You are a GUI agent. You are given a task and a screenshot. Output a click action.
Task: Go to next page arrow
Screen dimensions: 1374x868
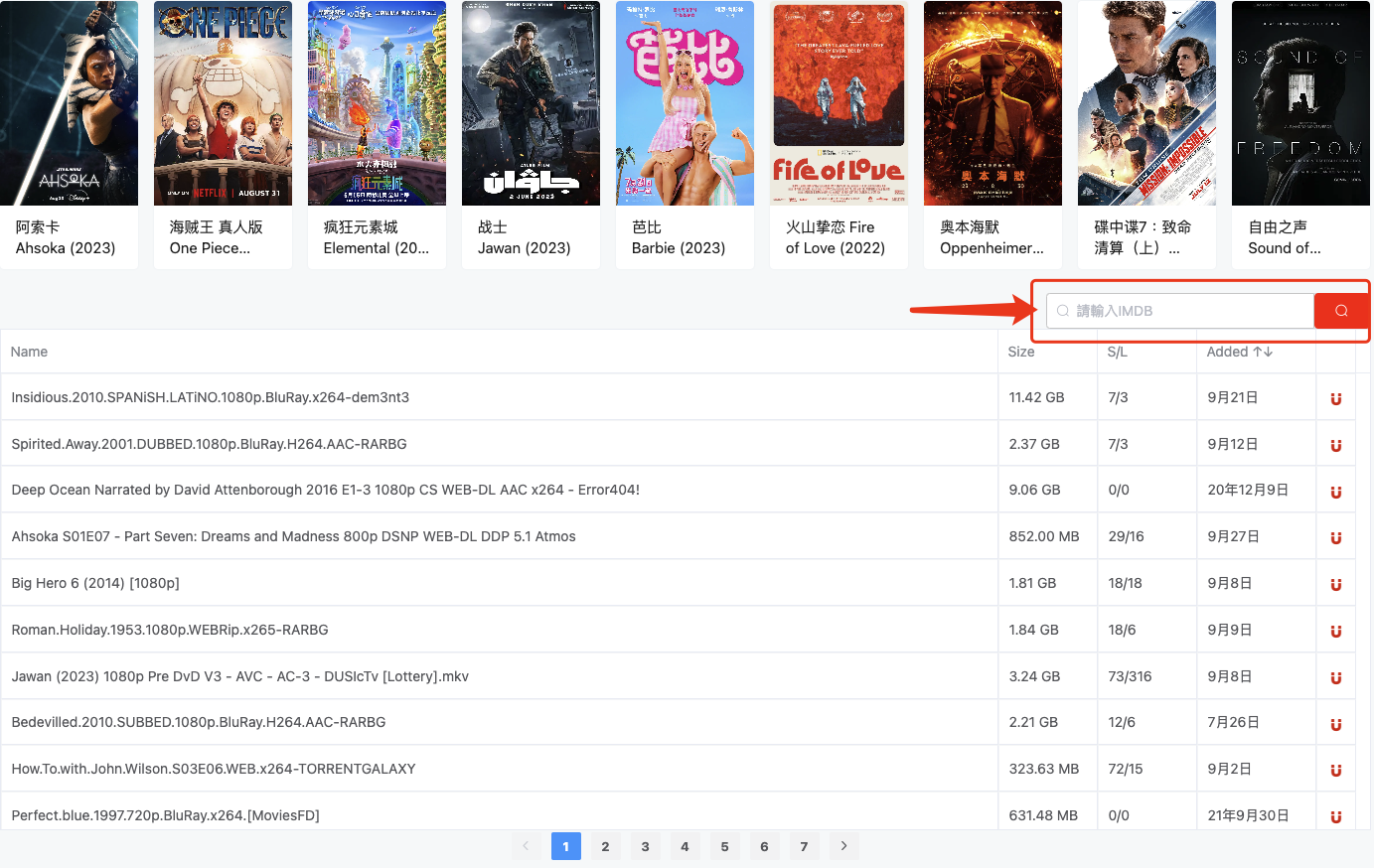(x=843, y=846)
